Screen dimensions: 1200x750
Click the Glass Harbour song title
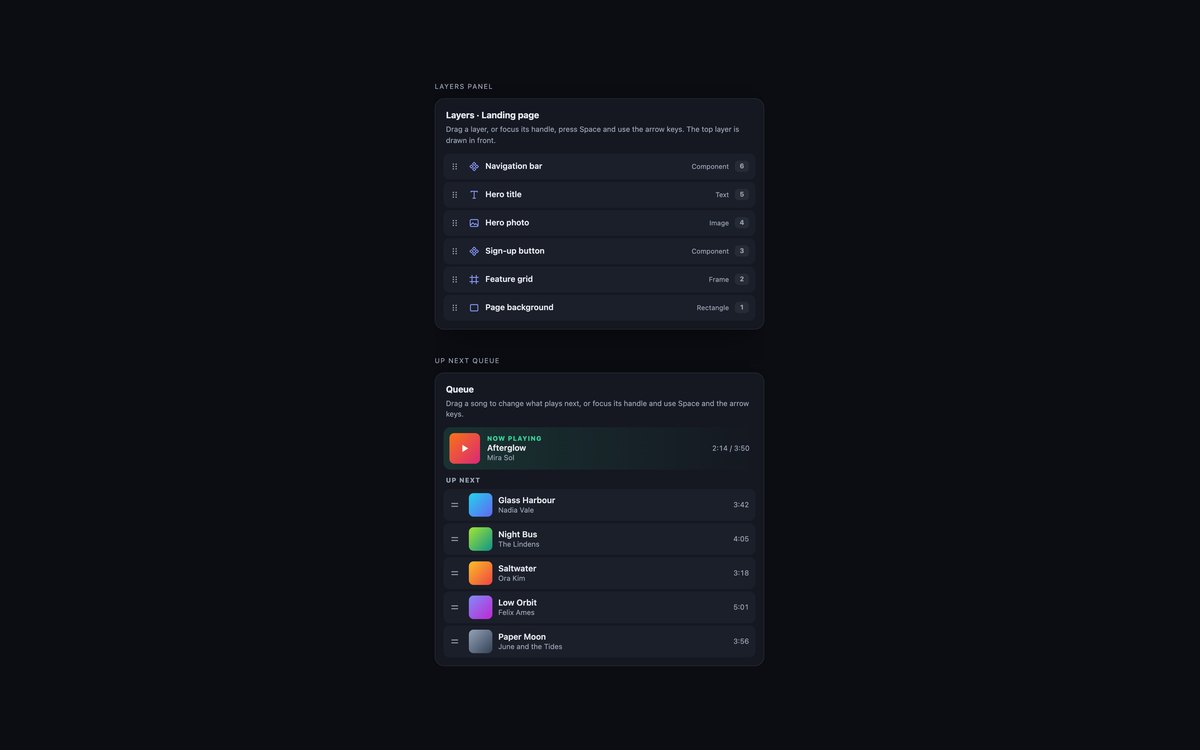[527, 500]
